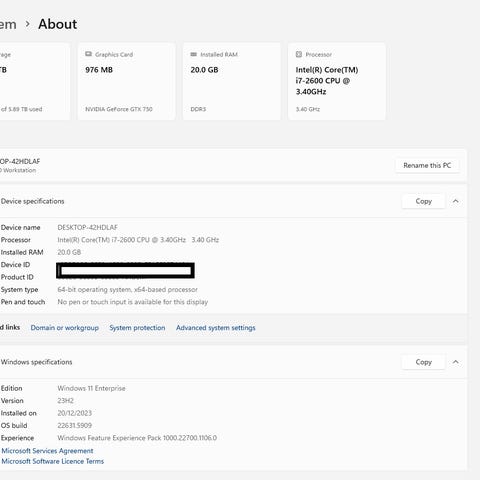This screenshot has height=480, width=480.
Task: Click the 3.40 GHz text in Processor card
Action: coord(308,109)
